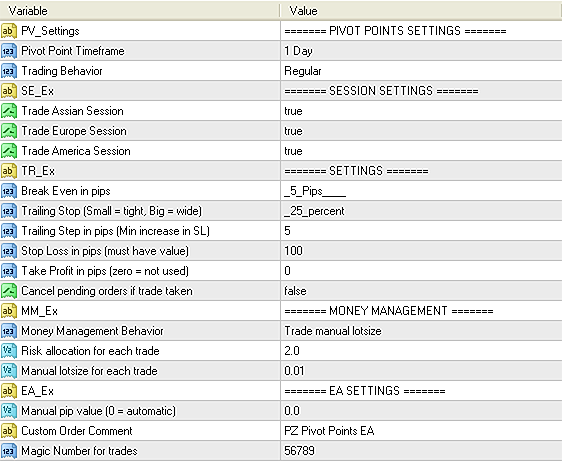562x463 pixels.
Task: Open the Pivot Point Timeframe 1 Day dropdown
Action: [x=421, y=51]
